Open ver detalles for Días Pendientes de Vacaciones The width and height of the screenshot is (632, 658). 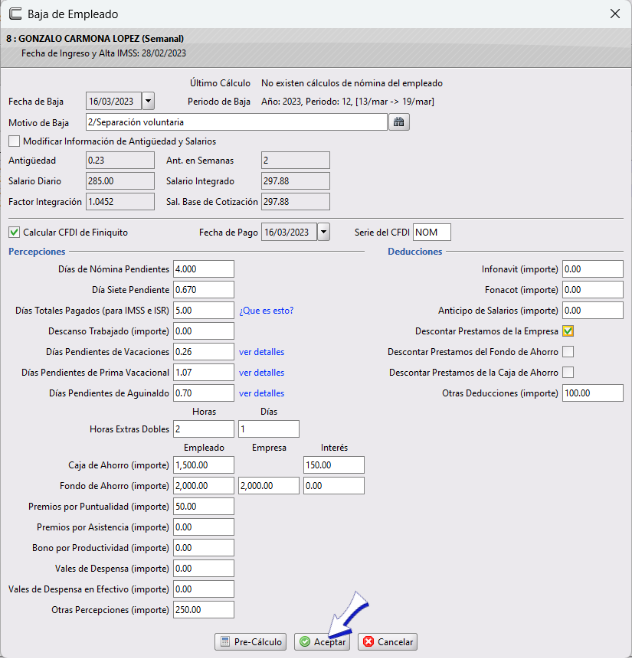261,352
